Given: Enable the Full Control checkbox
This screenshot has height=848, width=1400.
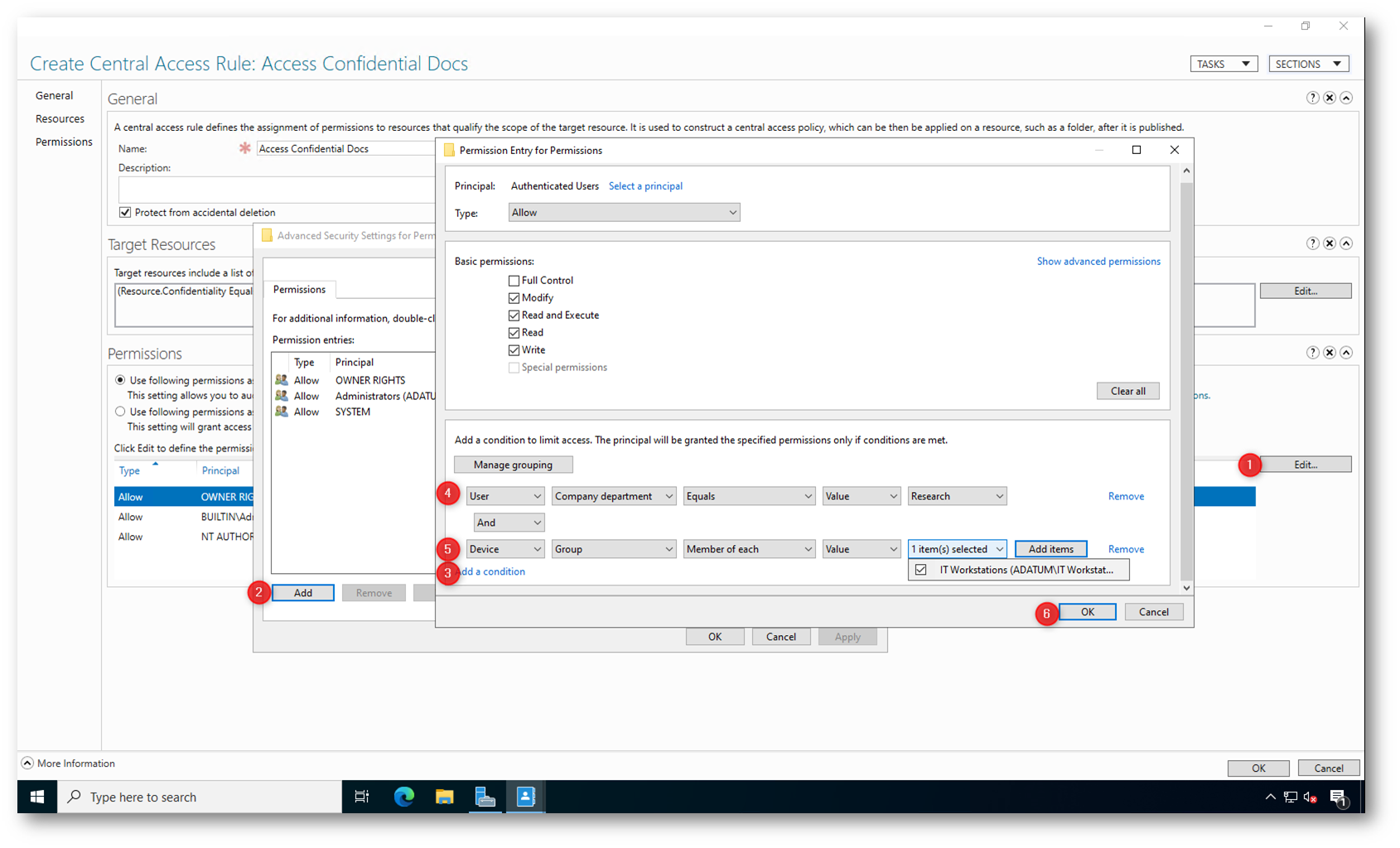Looking at the screenshot, I should (x=514, y=281).
